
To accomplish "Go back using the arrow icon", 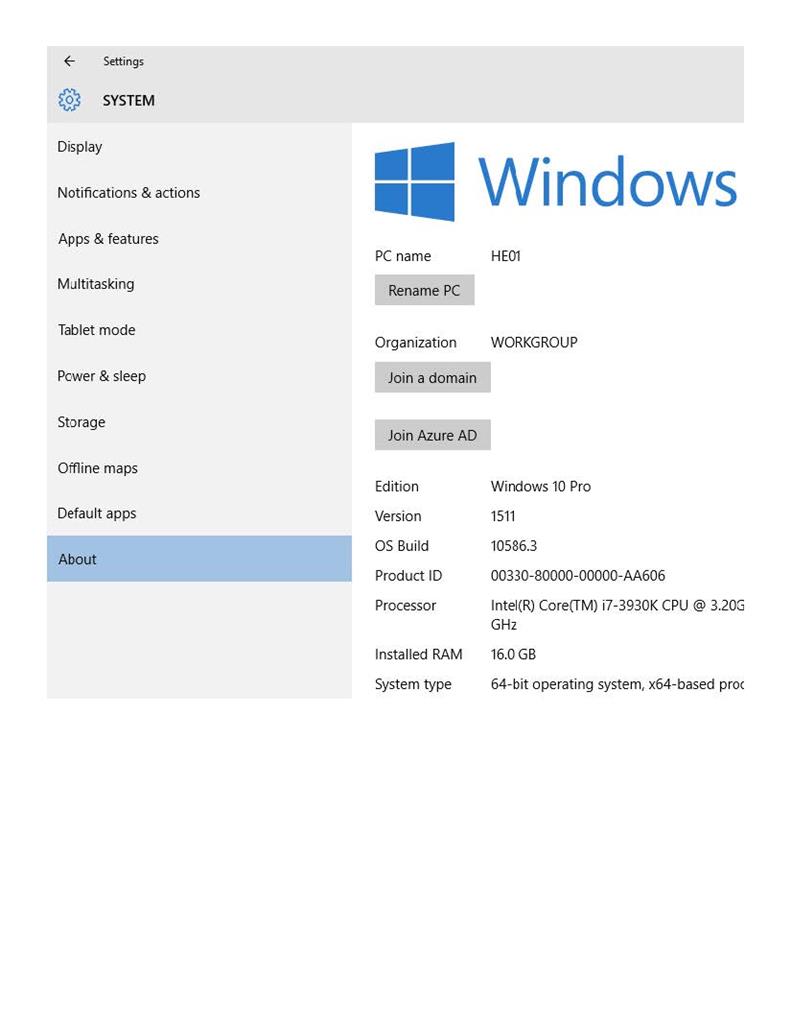I will [x=69, y=61].
